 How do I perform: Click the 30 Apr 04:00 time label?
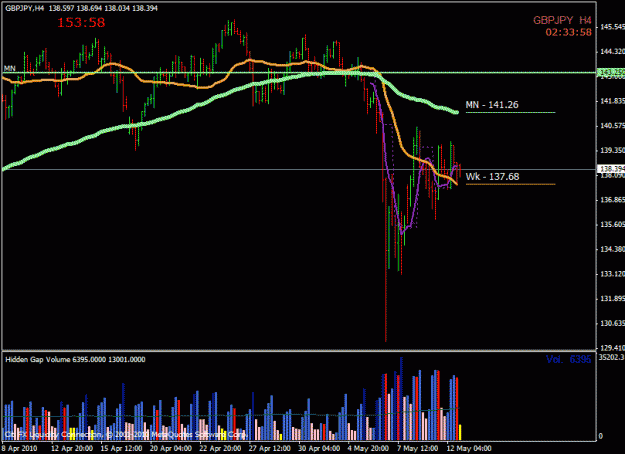(x=319, y=448)
